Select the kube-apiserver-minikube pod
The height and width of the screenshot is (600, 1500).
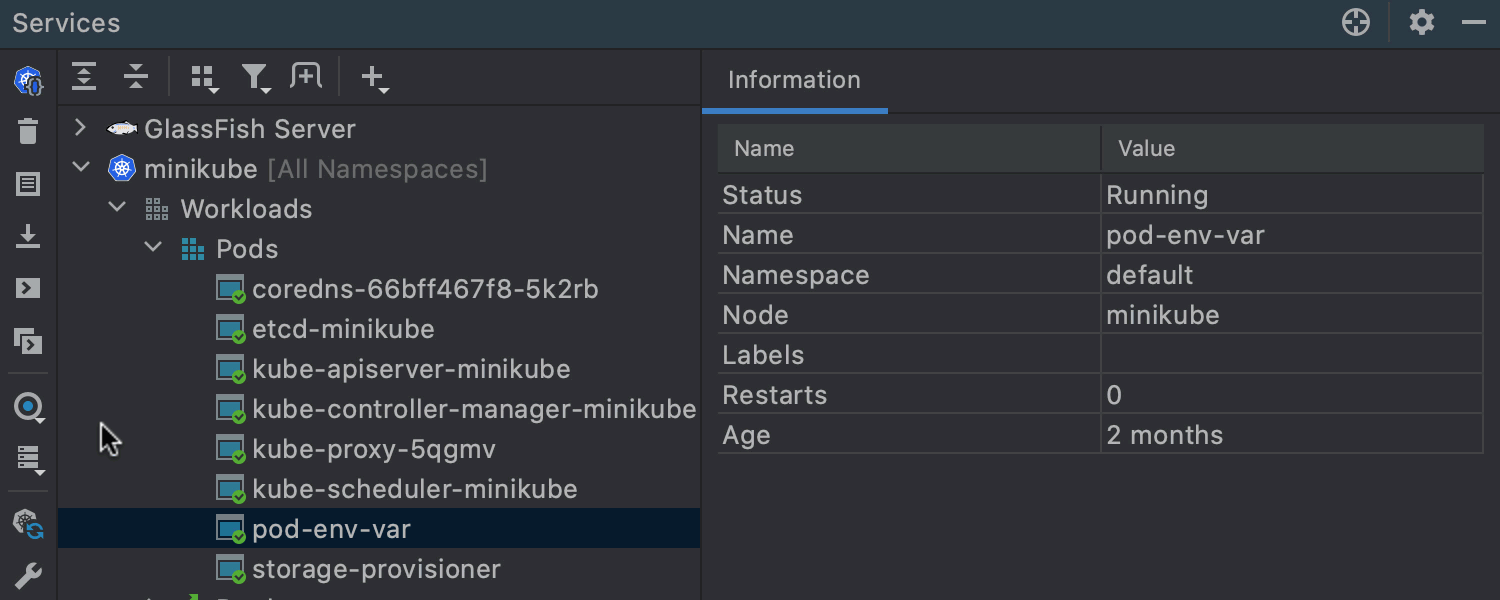tap(411, 369)
